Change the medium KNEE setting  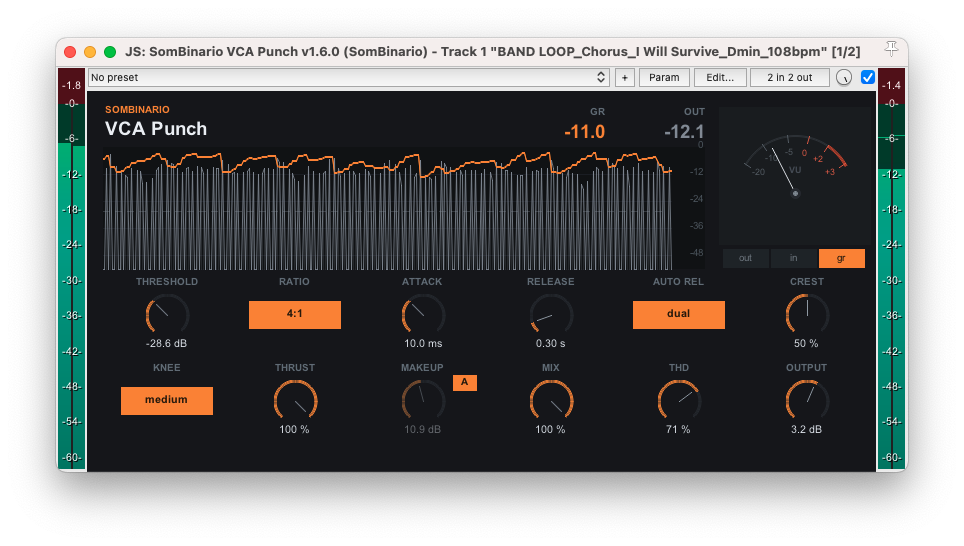[167, 400]
